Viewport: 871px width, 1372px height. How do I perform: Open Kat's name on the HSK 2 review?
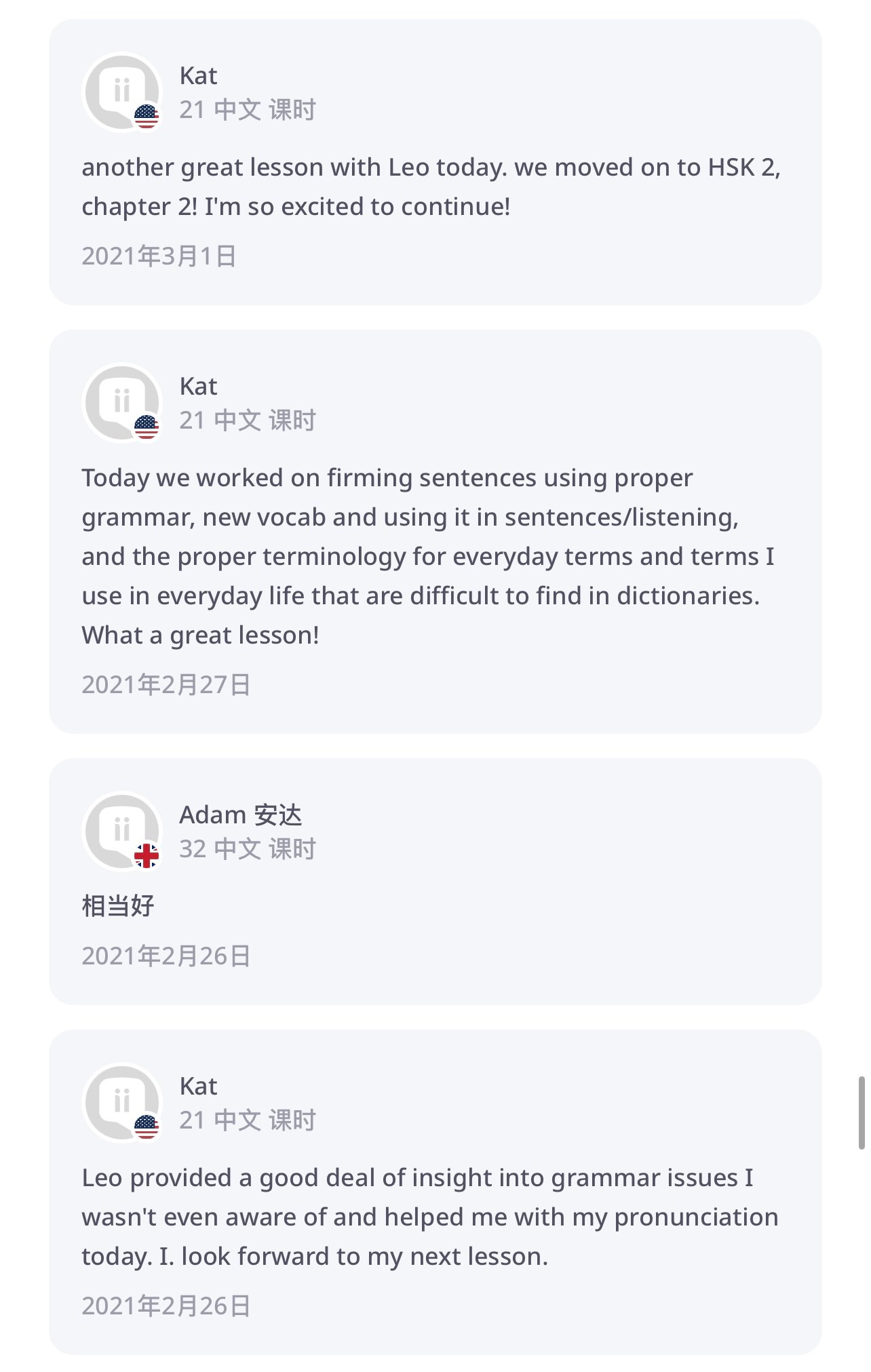(198, 76)
